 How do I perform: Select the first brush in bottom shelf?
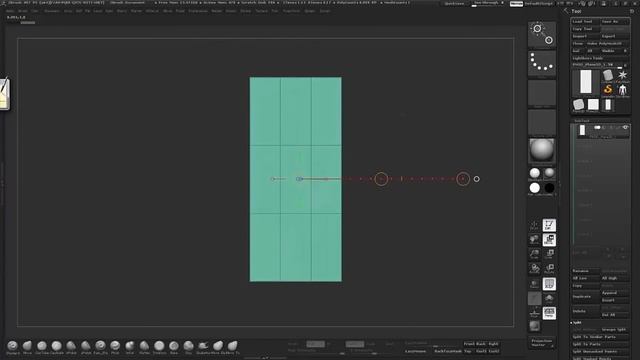13,347
